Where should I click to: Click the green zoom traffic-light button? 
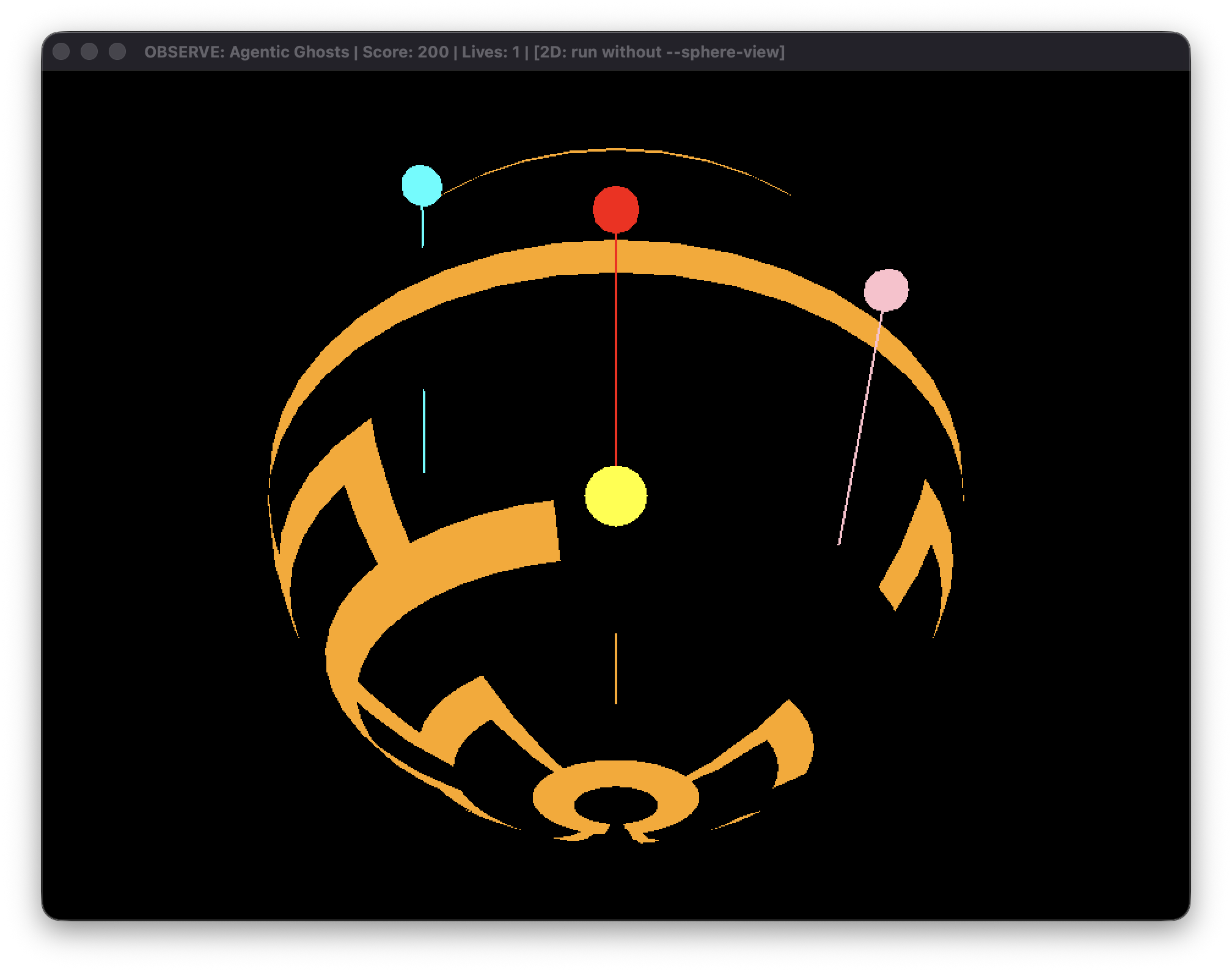(117, 53)
